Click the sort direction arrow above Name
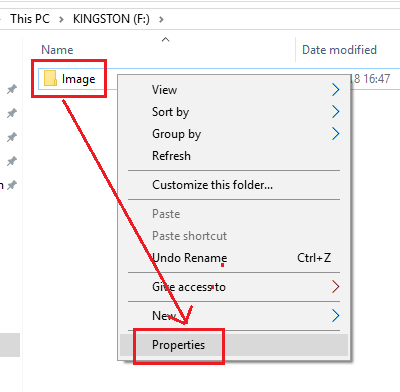Image resolution: width=400 pixels, height=392 pixels. [165, 40]
